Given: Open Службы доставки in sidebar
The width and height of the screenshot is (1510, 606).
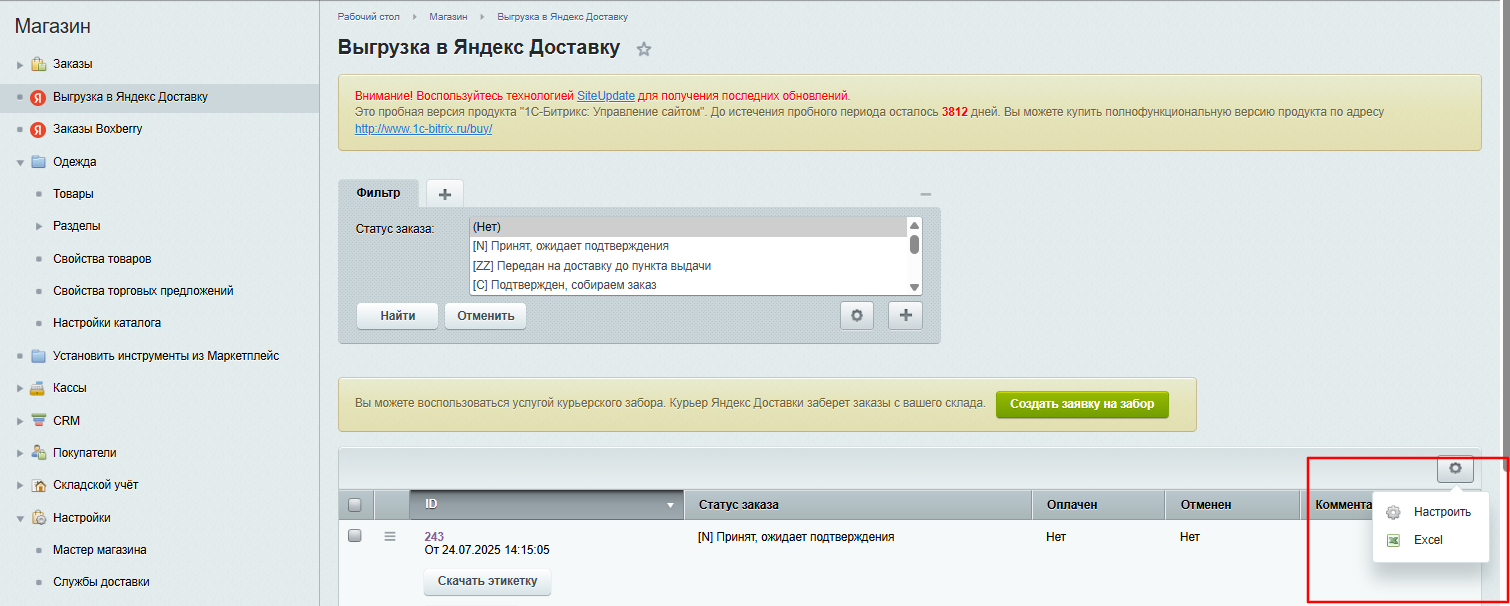Looking at the screenshot, I should [x=101, y=582].
